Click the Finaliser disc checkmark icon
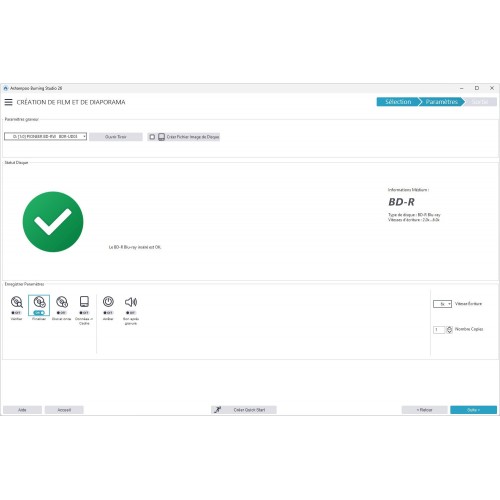Viewport: 500px width, 500px height. tap(39, 302)
